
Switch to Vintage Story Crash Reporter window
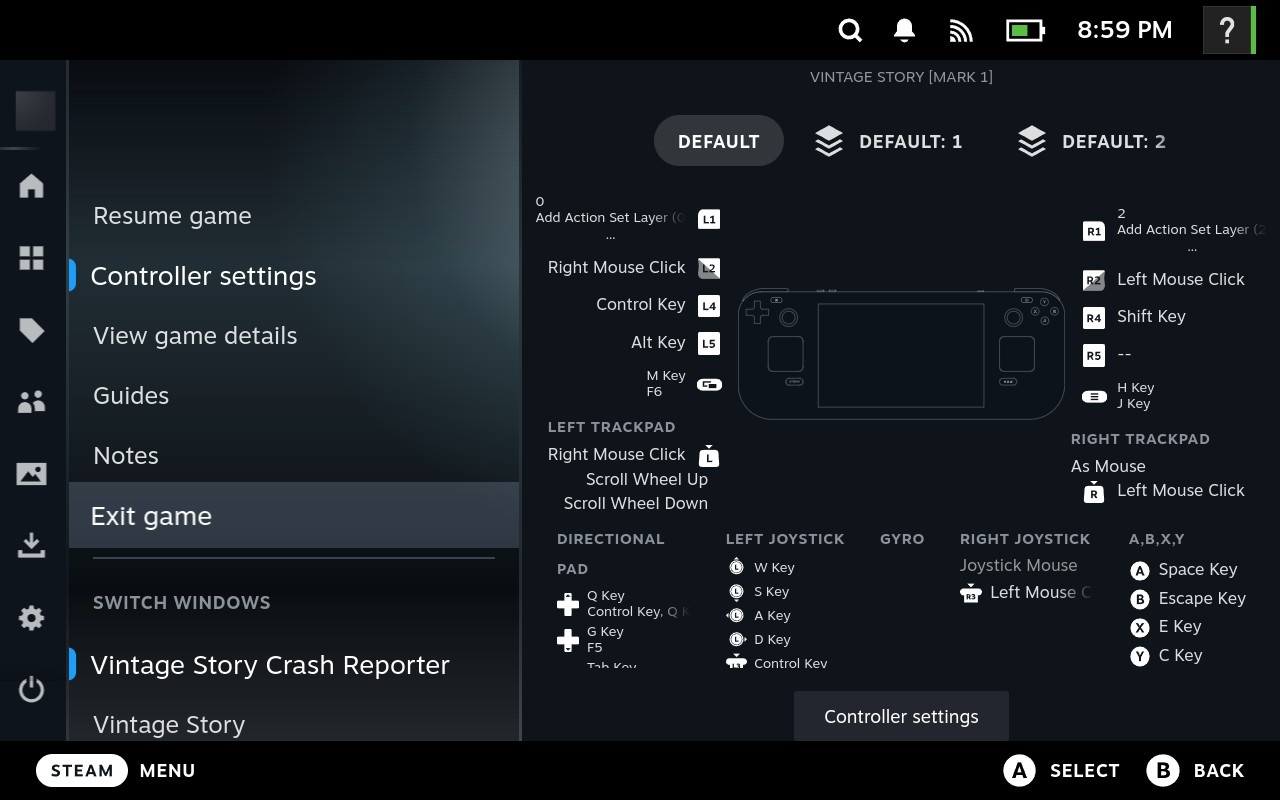(x=270, y=665)
